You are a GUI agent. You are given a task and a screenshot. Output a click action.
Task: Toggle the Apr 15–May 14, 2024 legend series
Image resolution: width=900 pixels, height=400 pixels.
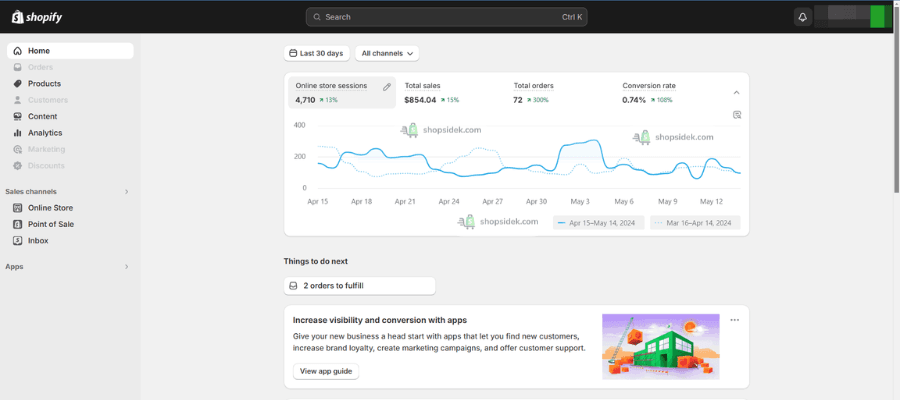[599, 223]
